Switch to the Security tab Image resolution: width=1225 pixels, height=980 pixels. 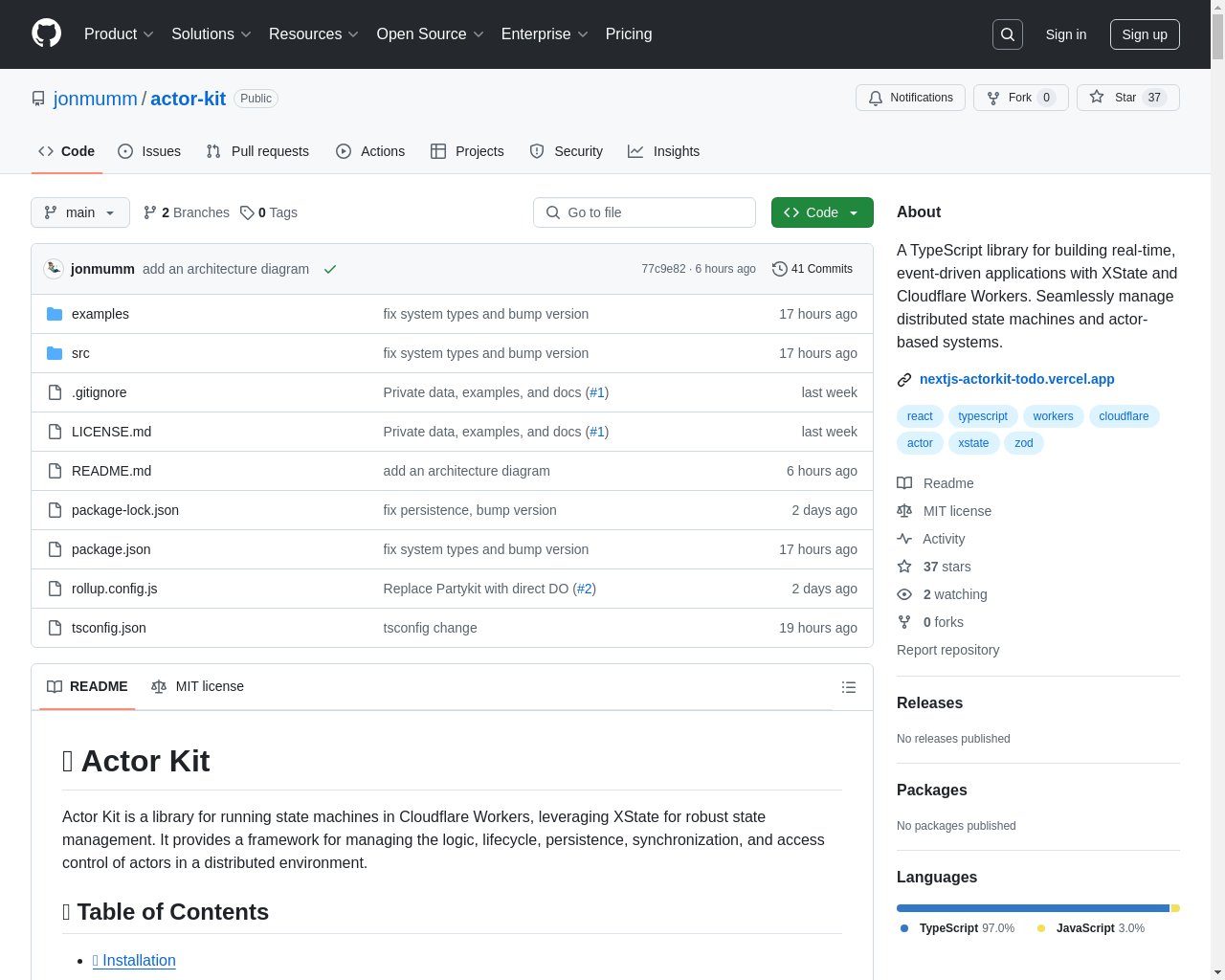click(567, 151)
